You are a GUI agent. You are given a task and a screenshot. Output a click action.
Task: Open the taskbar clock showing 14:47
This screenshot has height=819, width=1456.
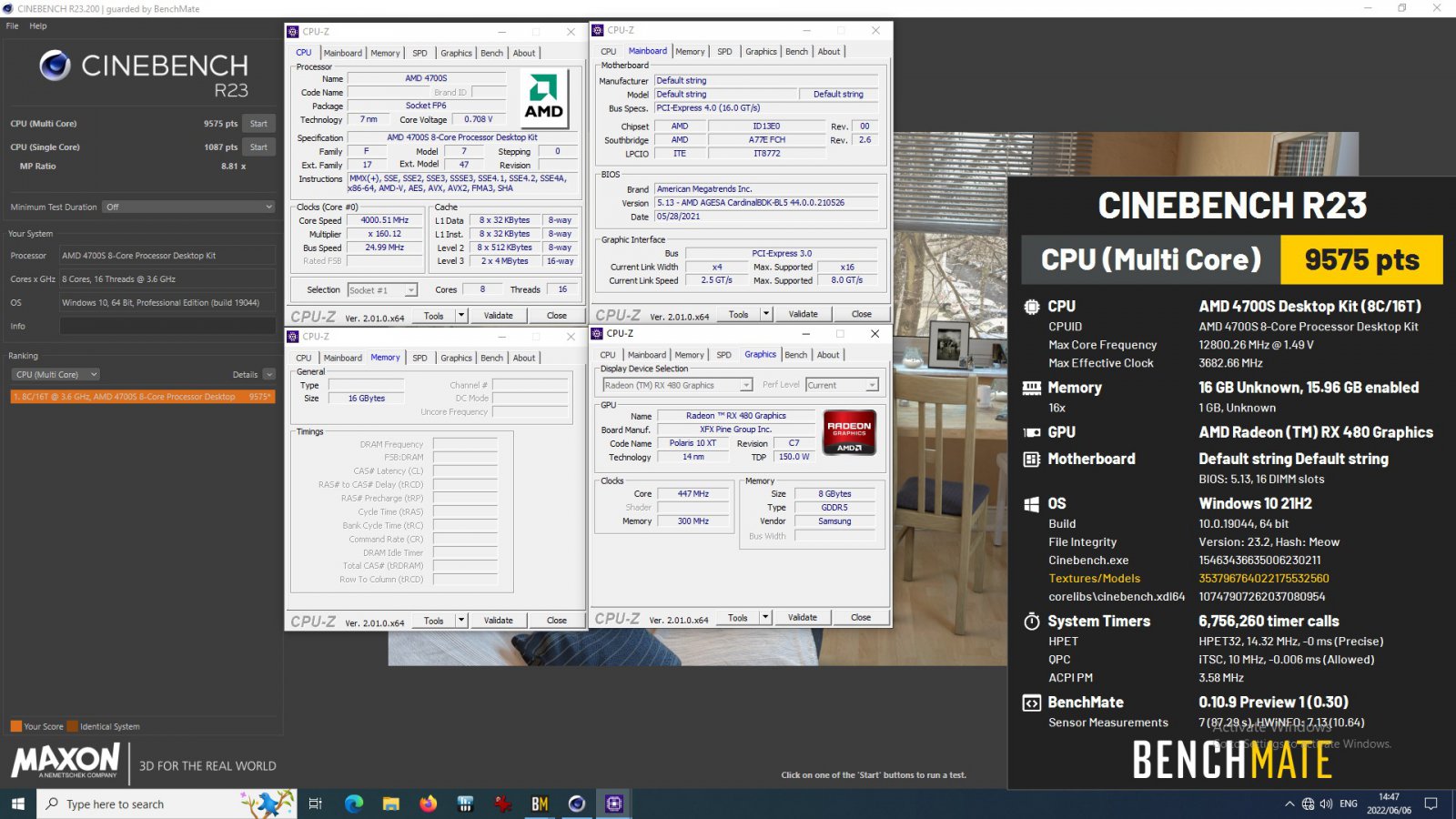coord(1389,804)
